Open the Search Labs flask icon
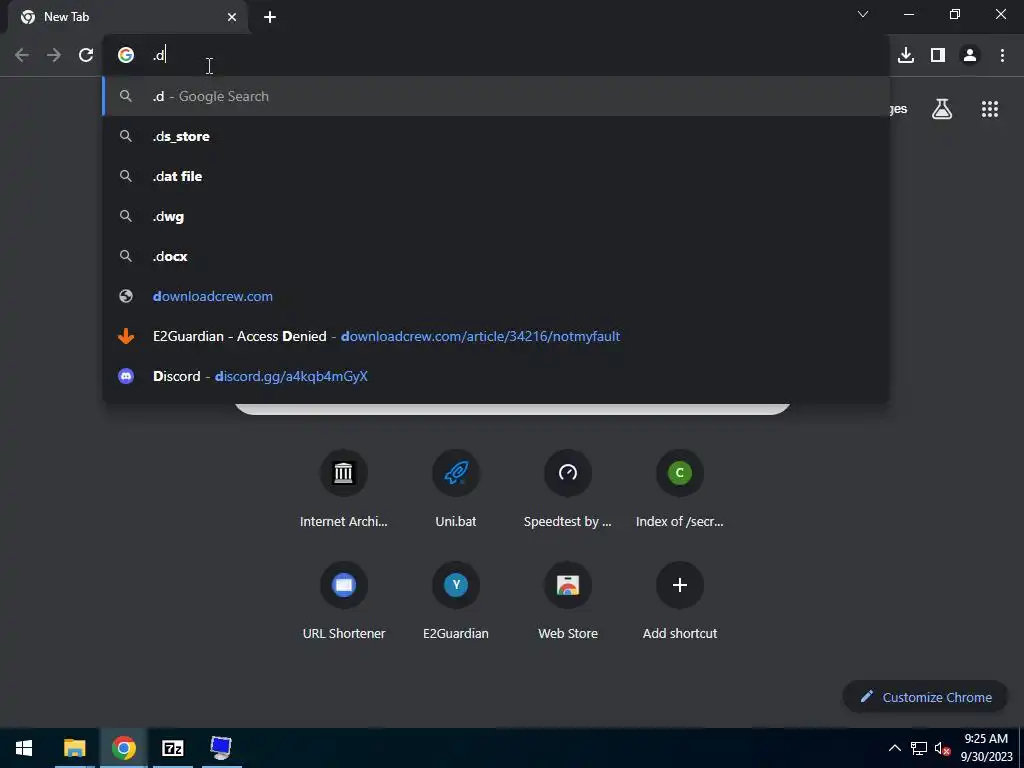1024x768 pixels. pyautogui.click(x=941, y=109)
